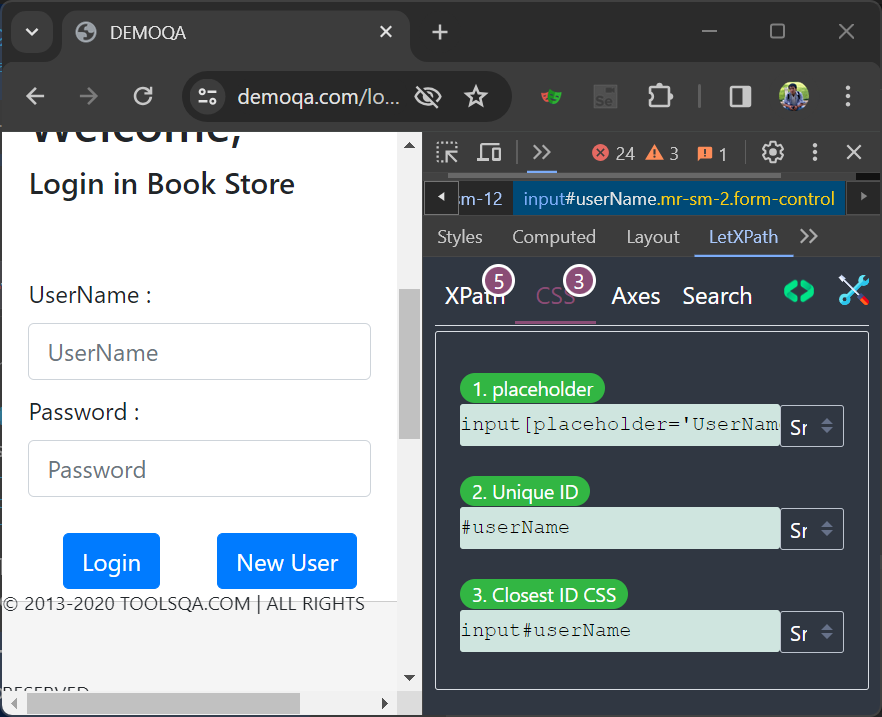Toggle the browser side panel
The width and height of the screenshot is (882, 717).
coord(740,96)
